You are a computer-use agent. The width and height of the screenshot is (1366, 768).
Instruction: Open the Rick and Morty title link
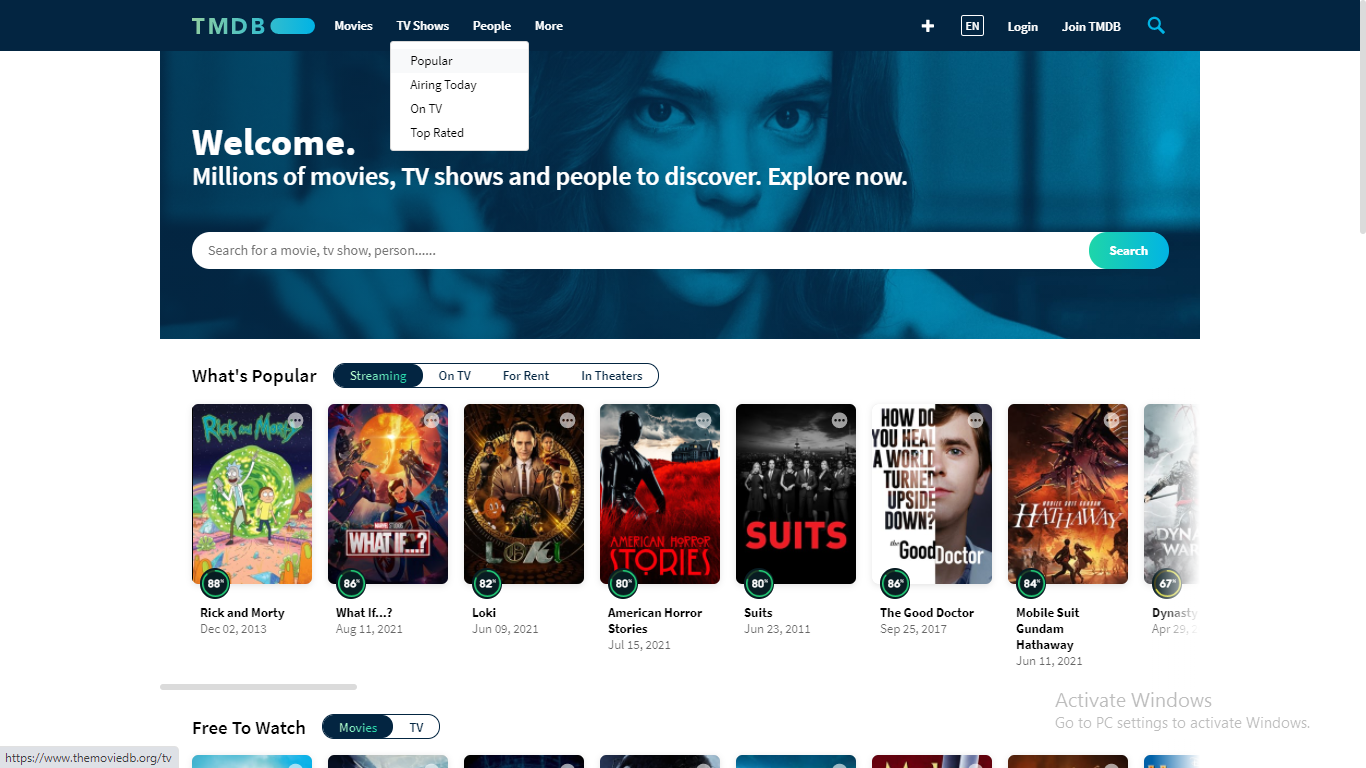click(242, 613)
